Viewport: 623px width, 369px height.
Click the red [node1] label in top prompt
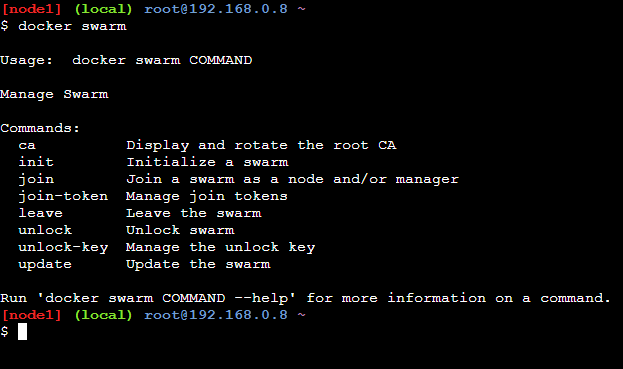click(32, 9)
